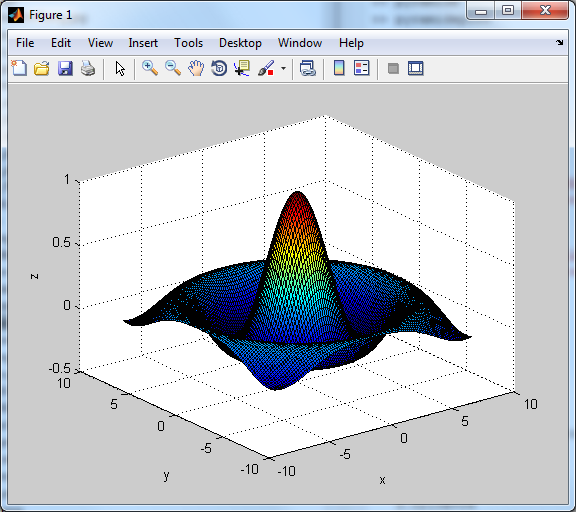Toggle the Brush/Select Data tool

pyautogui.click(x=266, y=68)
